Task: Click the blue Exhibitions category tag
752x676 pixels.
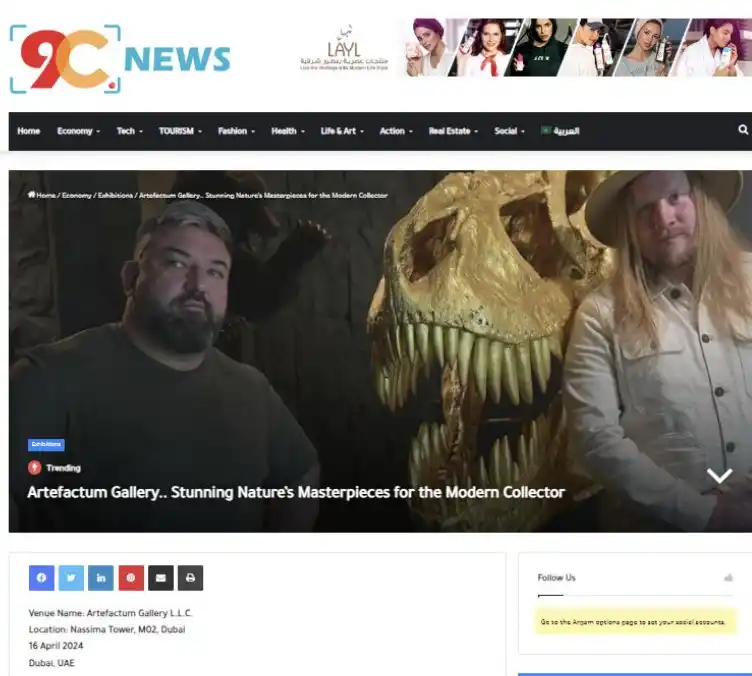Action: pos(46,444)
